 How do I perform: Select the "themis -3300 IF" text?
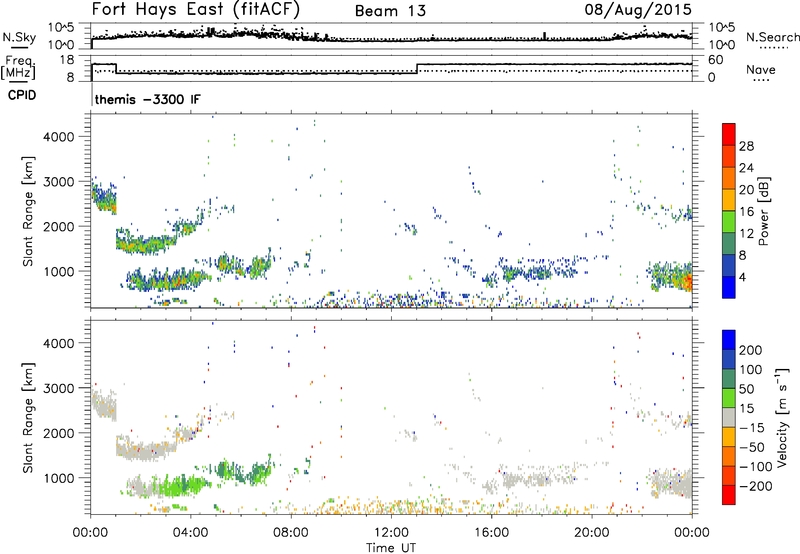(x=147, y=99)
